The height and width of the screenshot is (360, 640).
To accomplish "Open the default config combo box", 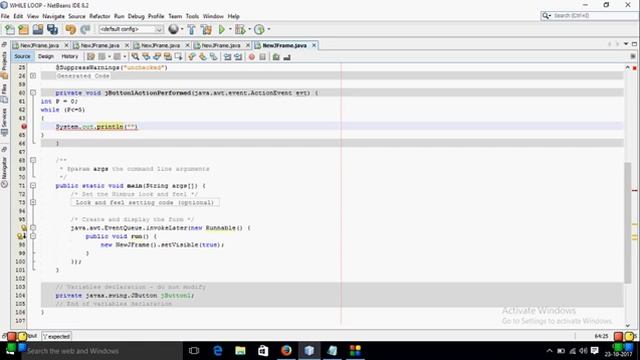I will coord(131,29).
